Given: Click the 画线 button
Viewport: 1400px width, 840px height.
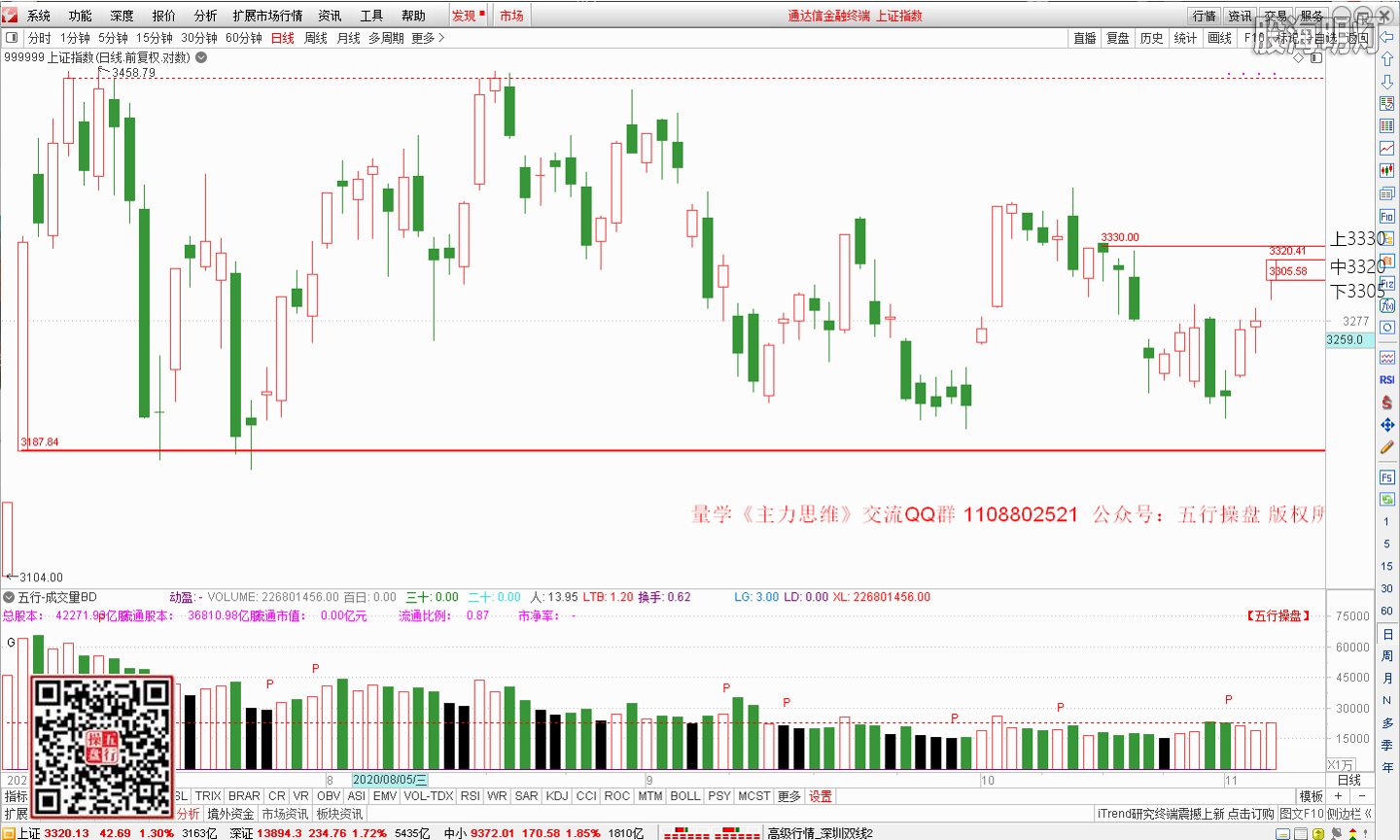Looking at the screenshot, I should point(1219,38).
